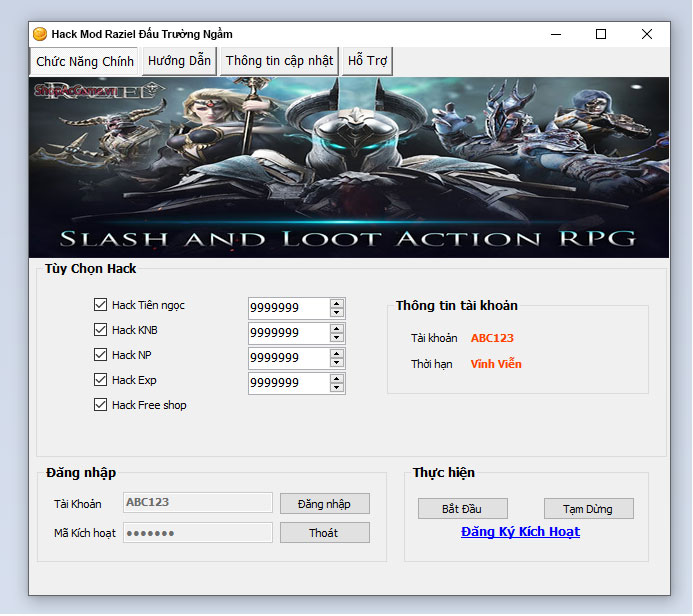Increase the Hack KNB value with up arrow
Image resolution: width=693 pixels, height=616 pixels.
337,329
